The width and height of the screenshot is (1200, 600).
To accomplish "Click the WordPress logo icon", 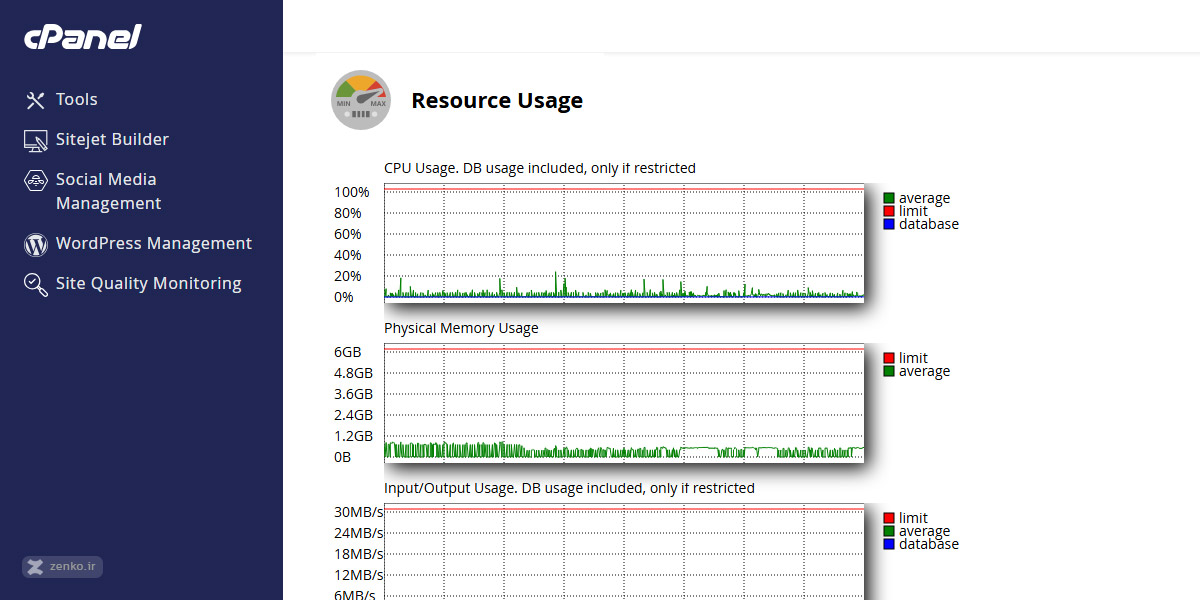I will click(x=36, y=244).
